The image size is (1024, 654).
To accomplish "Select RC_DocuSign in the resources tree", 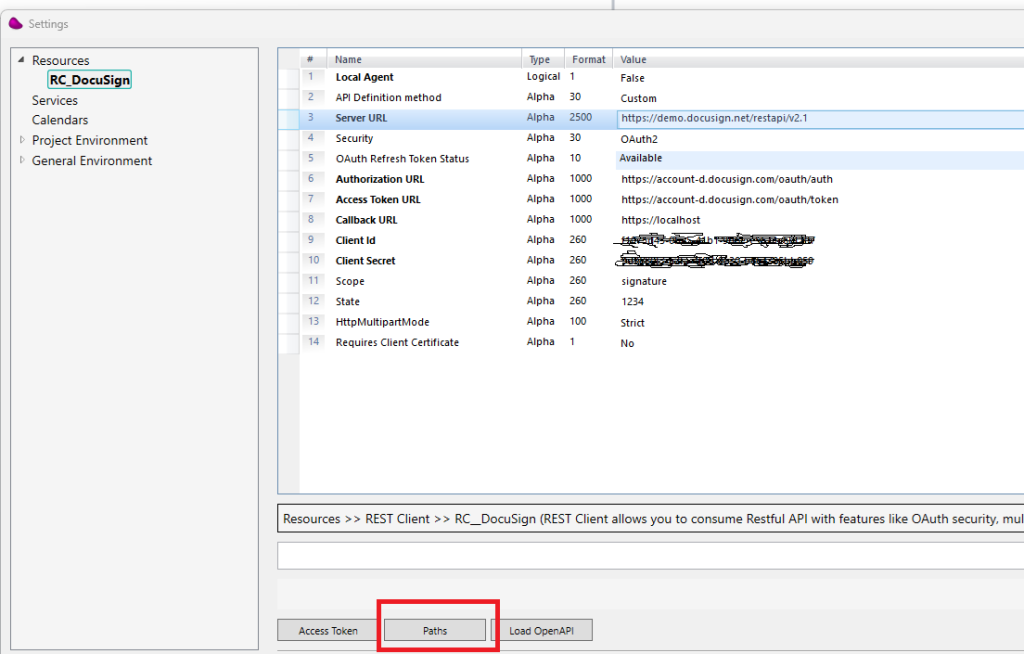I will coord(89,80).
